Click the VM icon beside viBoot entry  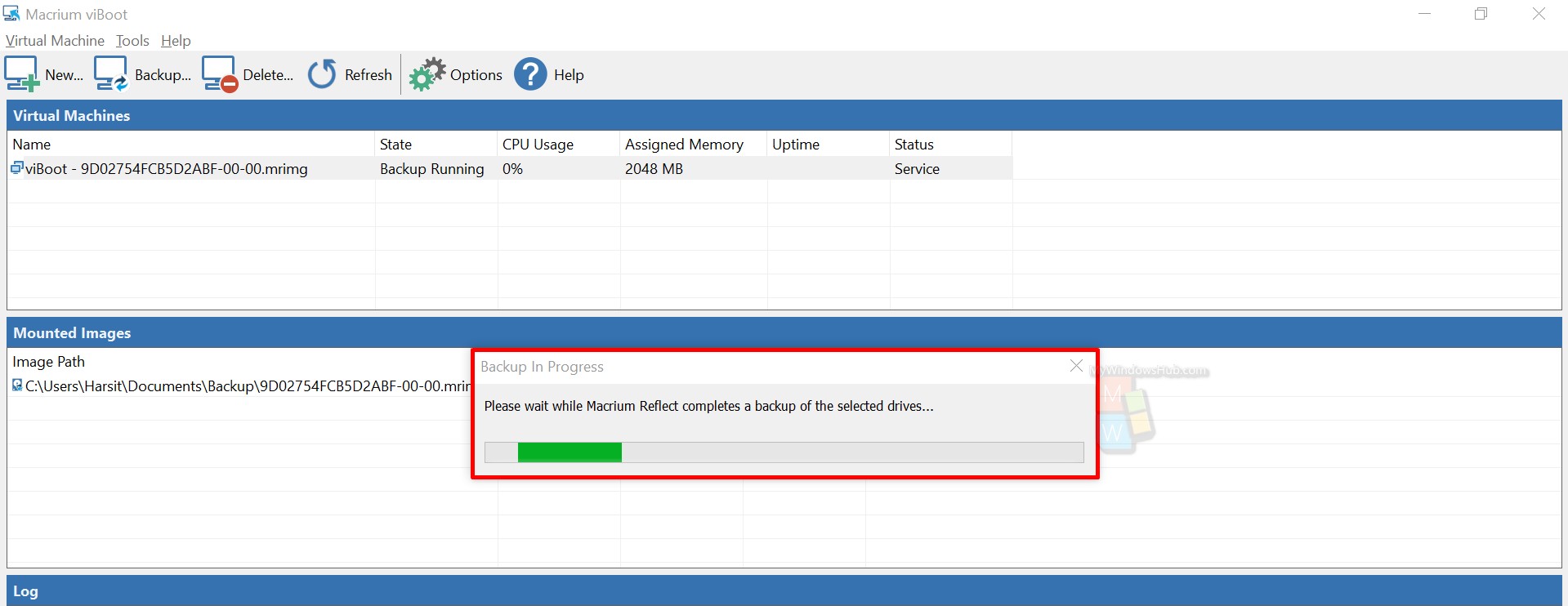[17, 167]
